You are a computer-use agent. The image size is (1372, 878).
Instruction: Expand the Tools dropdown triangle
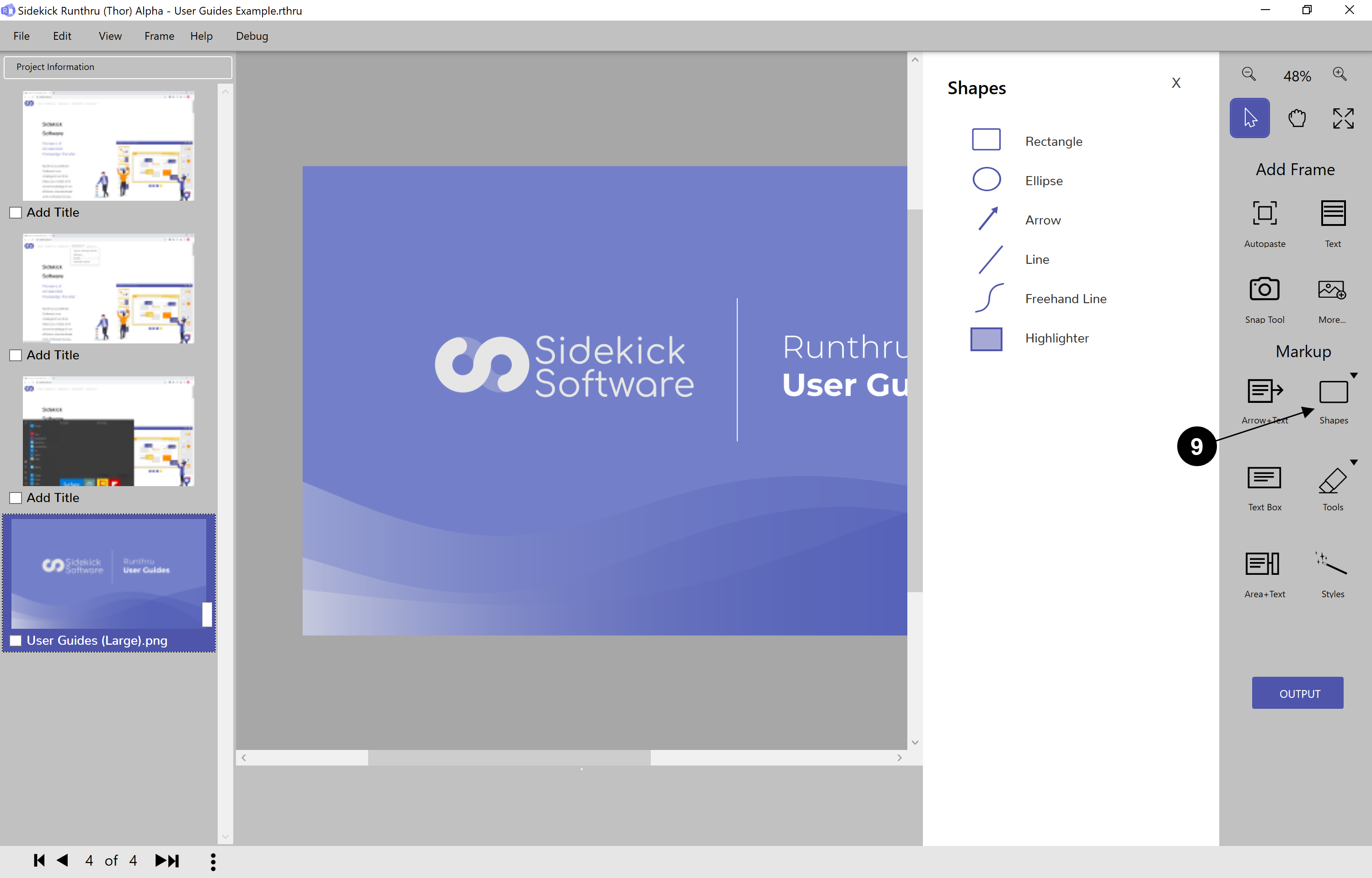[x=1353, y=462]
